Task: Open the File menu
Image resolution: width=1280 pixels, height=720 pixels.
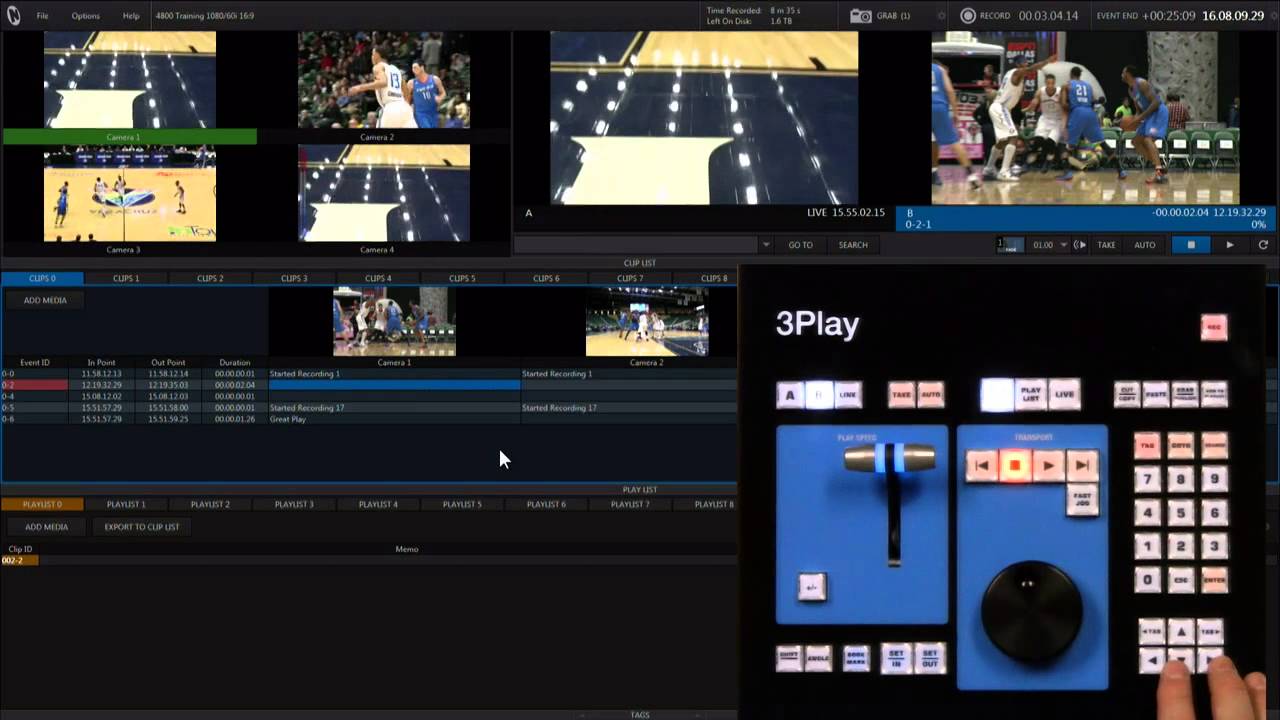Action: pos(42,16)
